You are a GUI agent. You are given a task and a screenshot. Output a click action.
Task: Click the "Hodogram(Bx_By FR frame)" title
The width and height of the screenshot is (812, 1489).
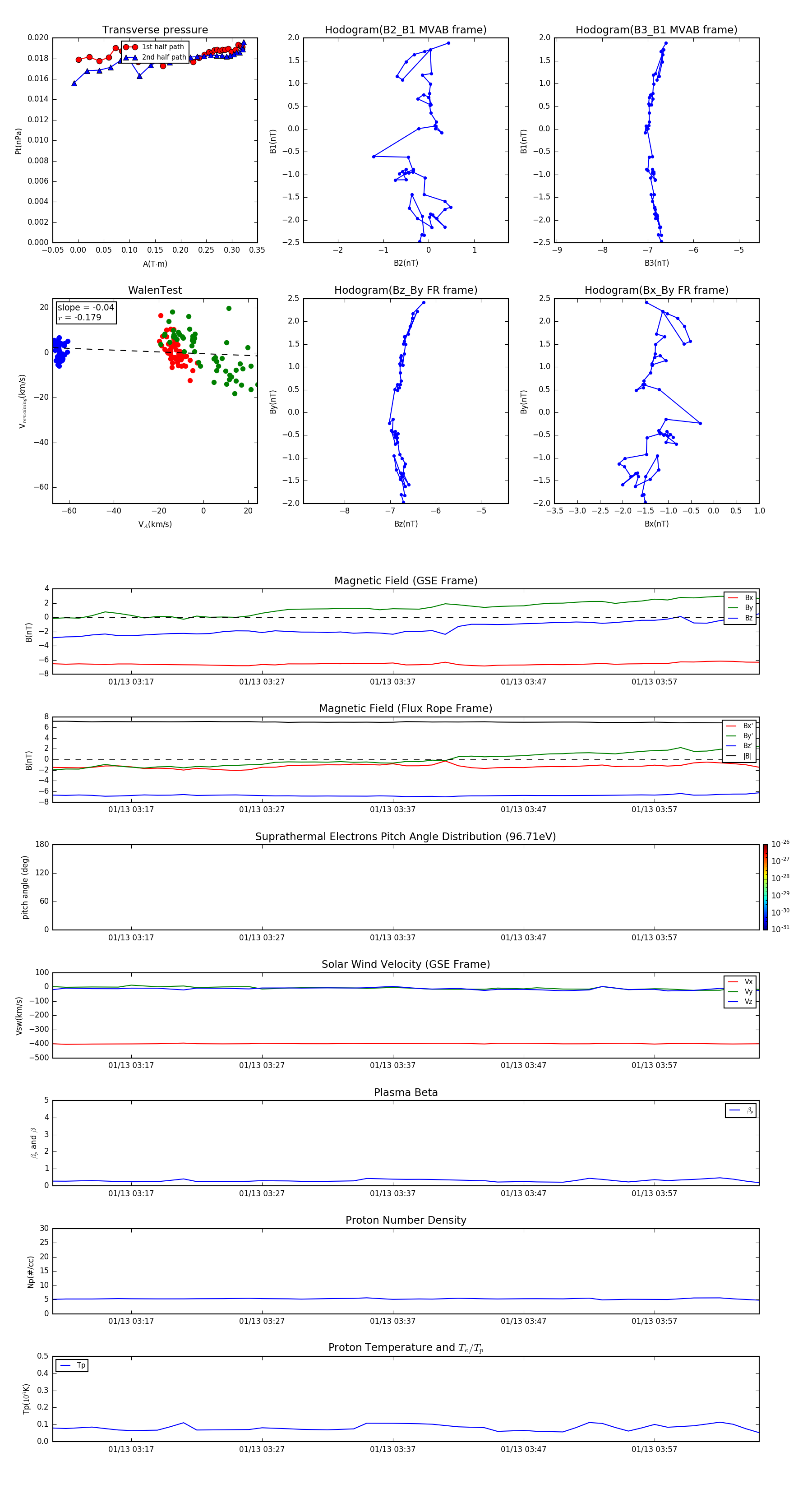656,290
